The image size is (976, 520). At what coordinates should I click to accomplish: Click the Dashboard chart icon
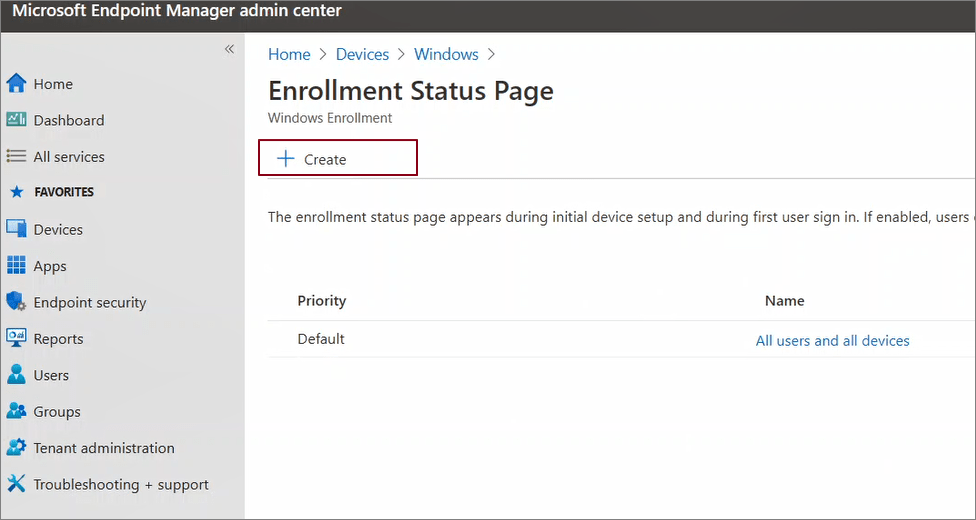pos(16,120)
